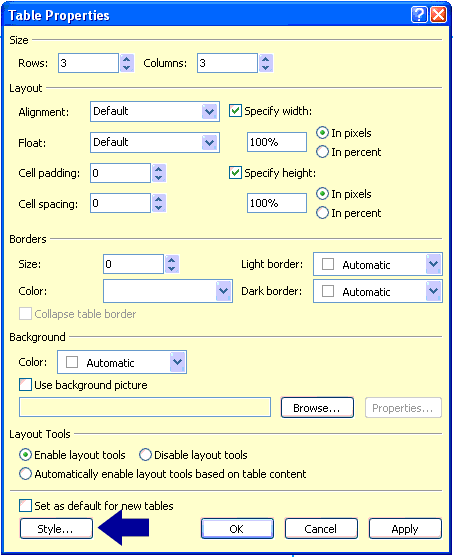This screenshot has width=453, height=557.
Task: Click in the background picture path field
Action: click(x=145, y=407)
